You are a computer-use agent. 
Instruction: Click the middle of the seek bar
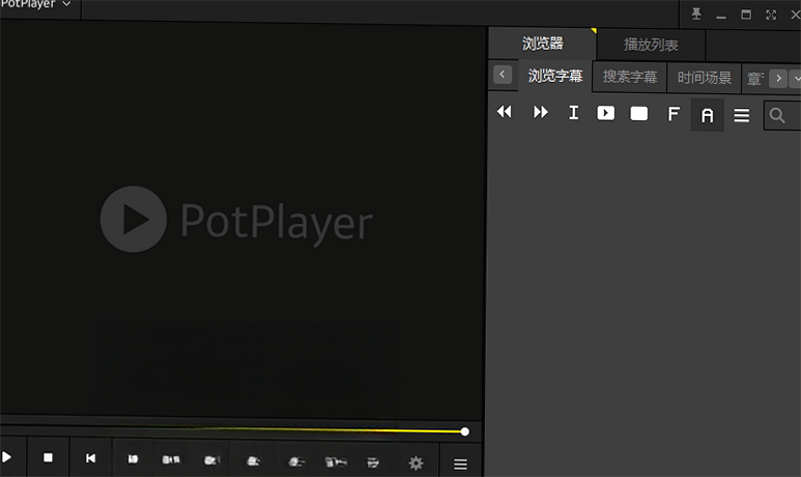pyautogui.click(x=232, y=429)
